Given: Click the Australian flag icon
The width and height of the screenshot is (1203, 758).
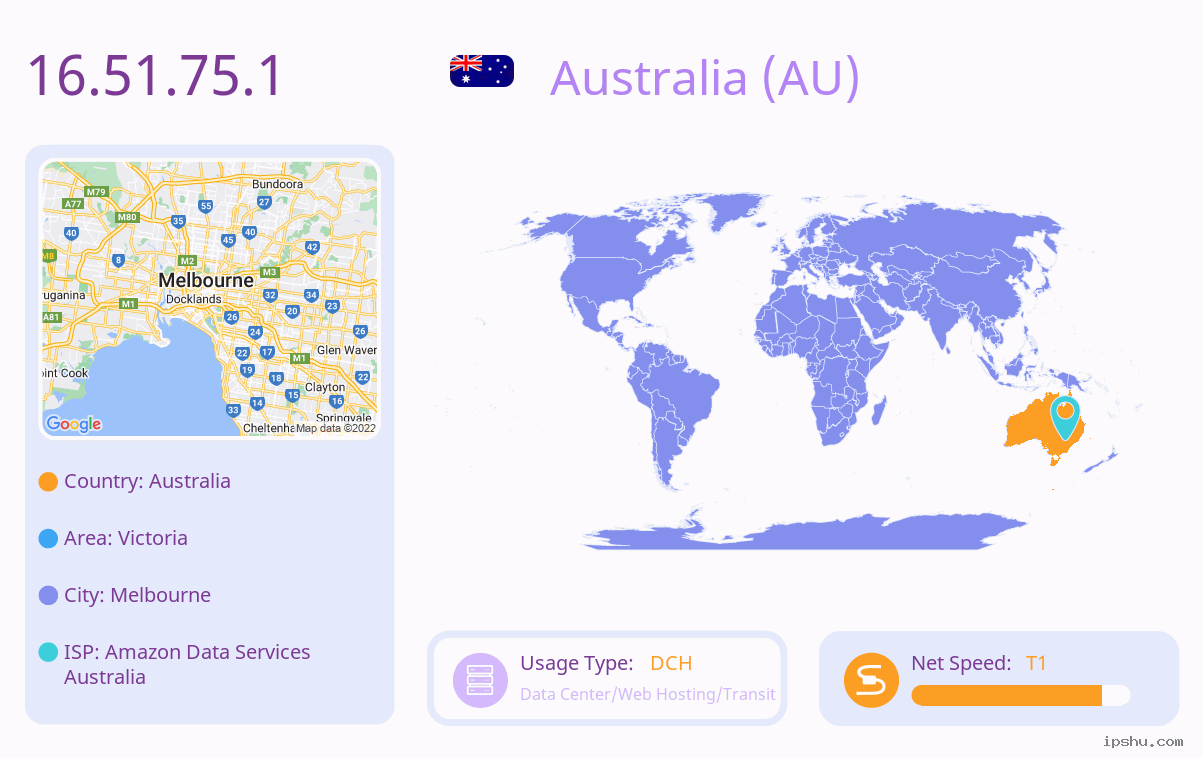Looking at the screenshot, I should click(482, 71).
